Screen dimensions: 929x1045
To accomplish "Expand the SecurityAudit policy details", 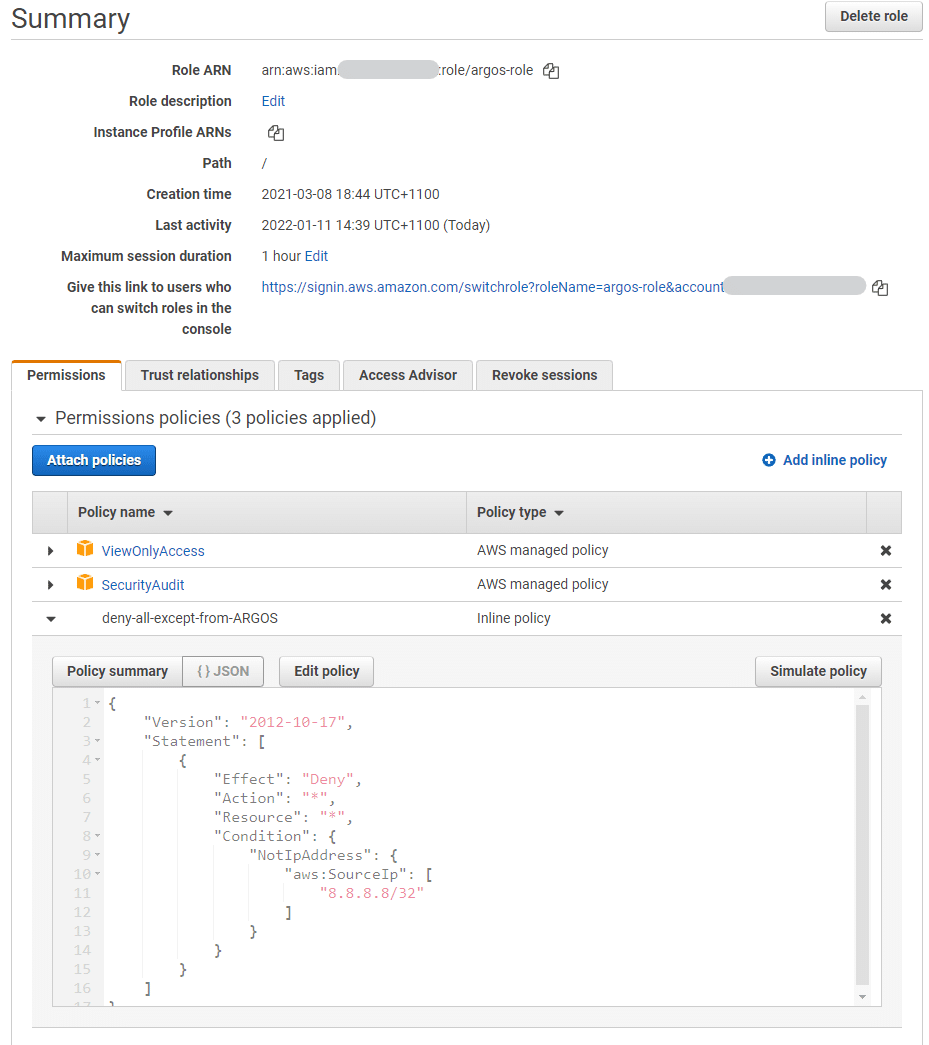I will [x=50, y=583].
